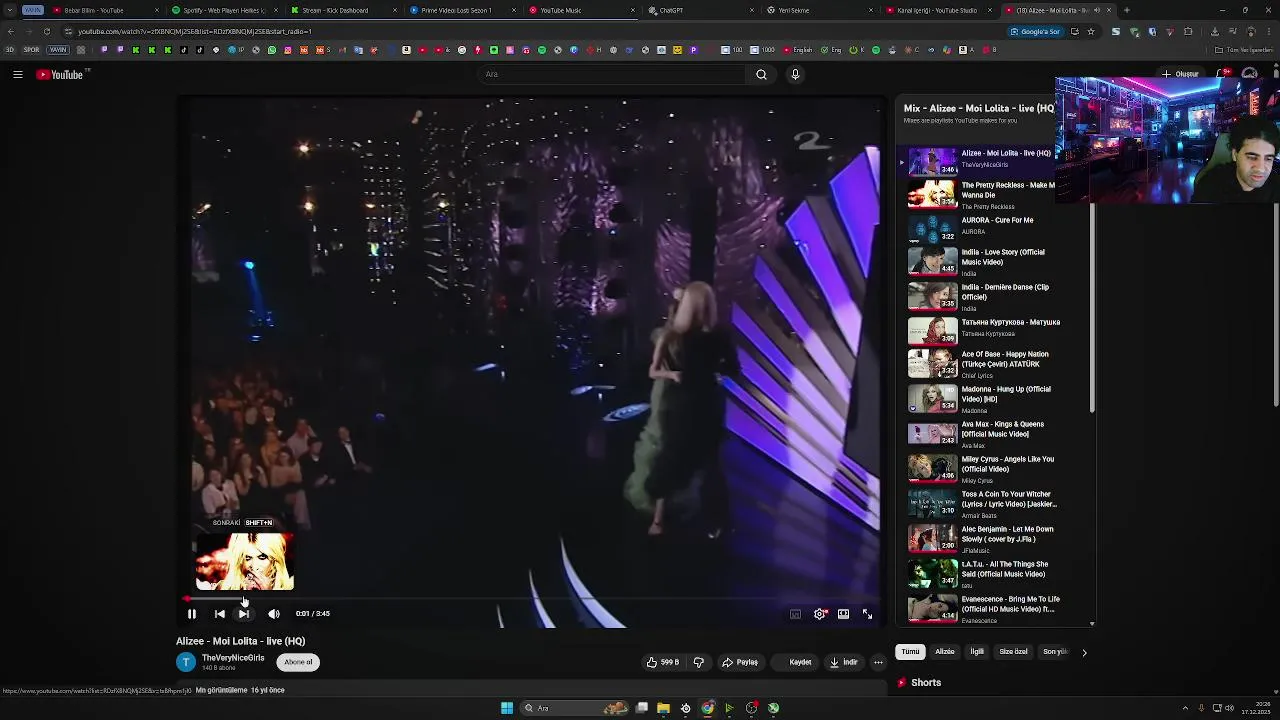Viewport: 1280px width, 720px height.
Task: Skip to next video in mix
Action: pos(244,614)
